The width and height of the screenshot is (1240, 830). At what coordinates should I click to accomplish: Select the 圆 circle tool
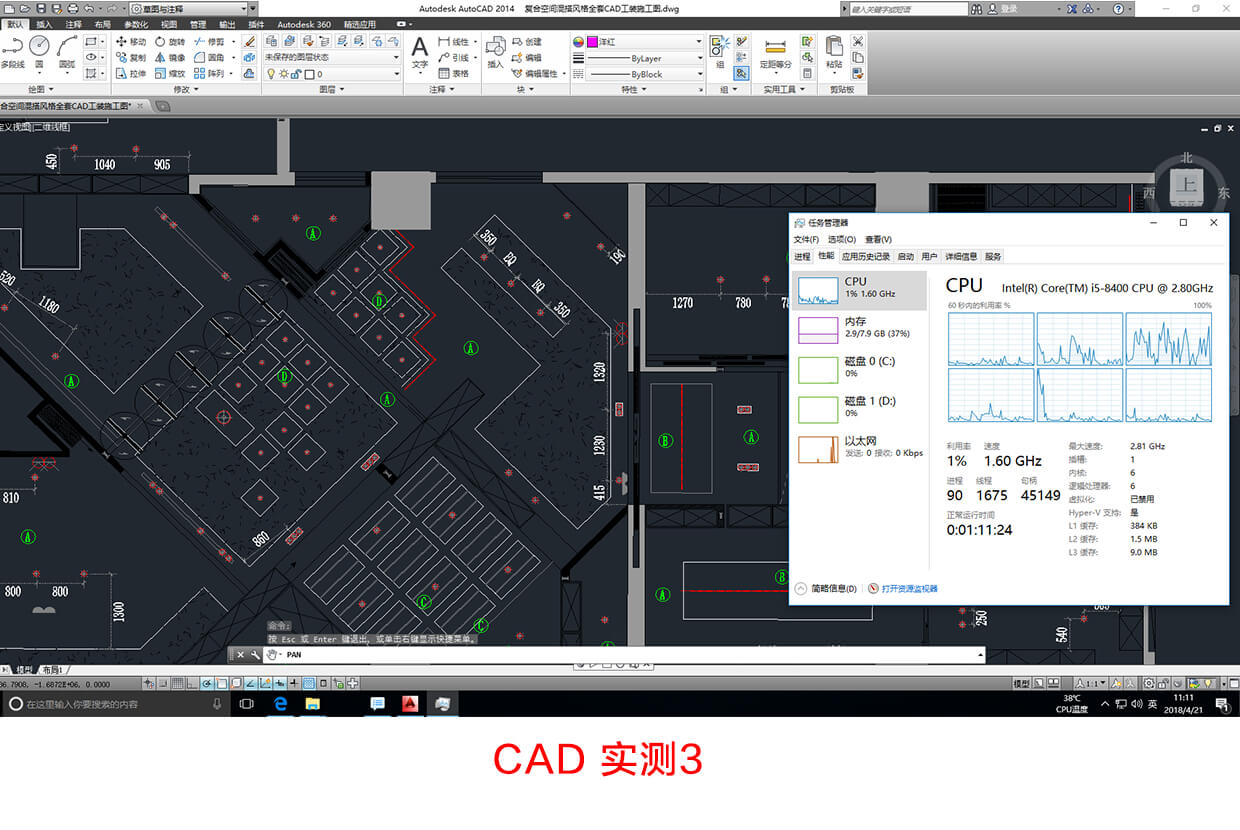pyautogui.click(x=39, y=52)
